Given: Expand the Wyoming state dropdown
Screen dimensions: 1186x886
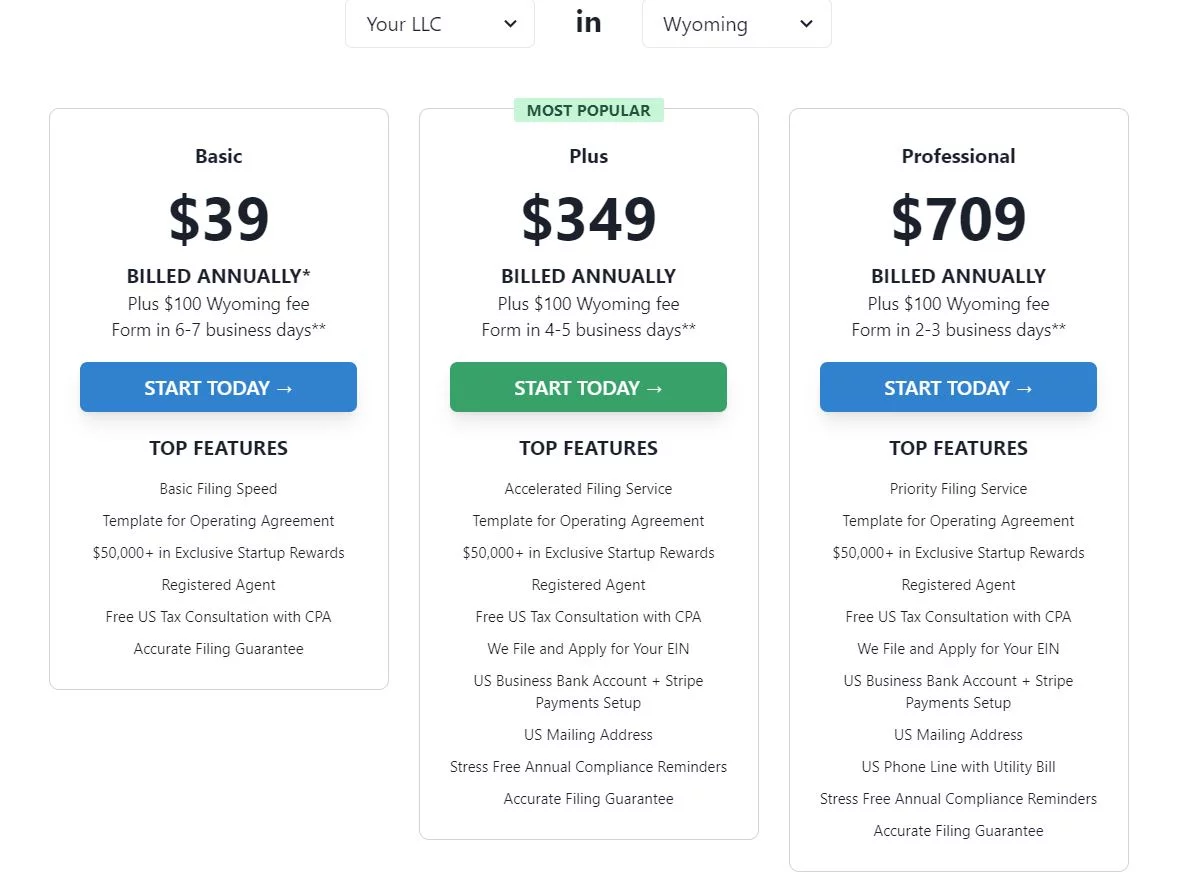Looking at the screenshot, I should (x=736, y=24).
